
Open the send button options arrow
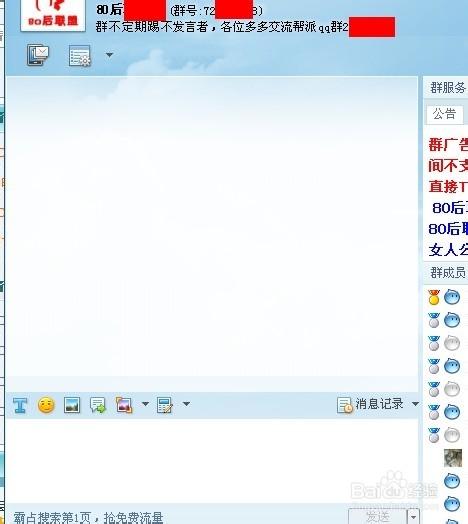tap(413, 517)
